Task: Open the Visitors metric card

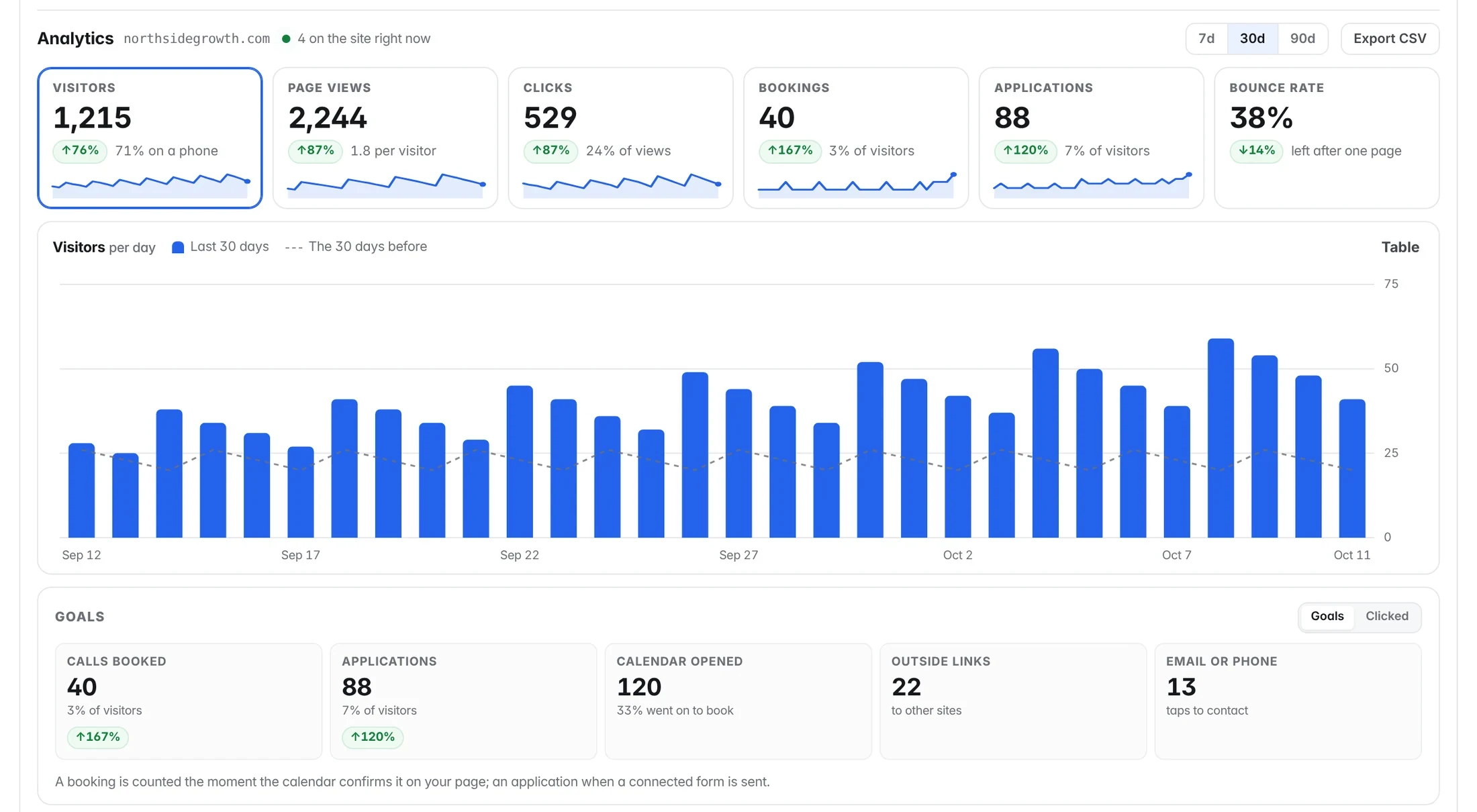Action: 150,138
